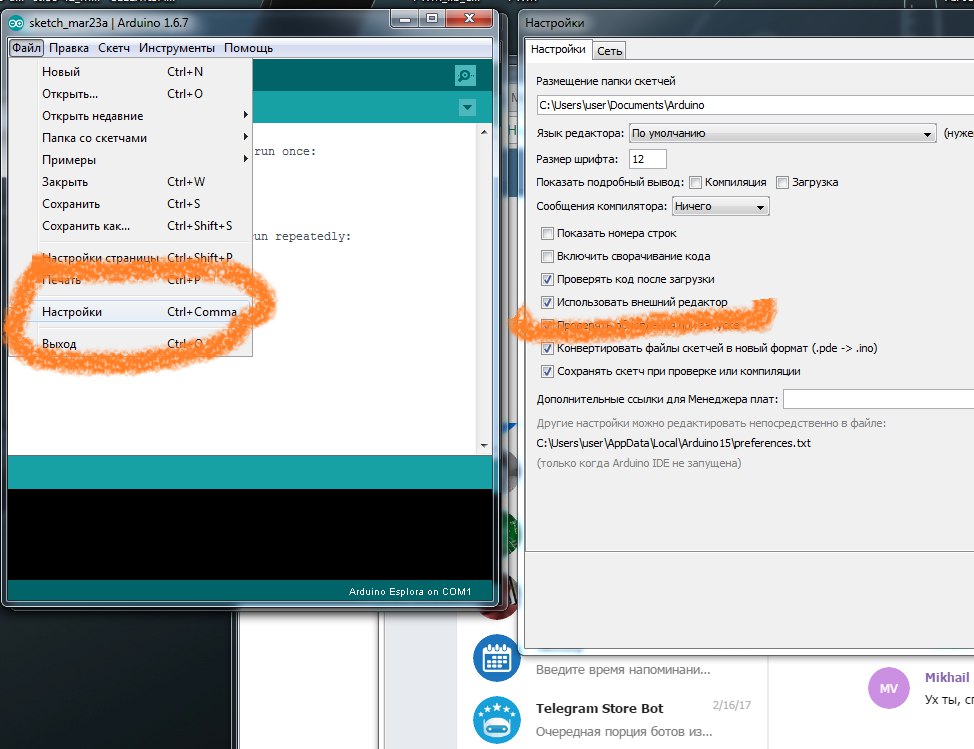The height and width of the screenshot is (749, 974).
Task: Toggle the Загрузка verbose checkbox
Action: pyautogui.click(x=783, y=182)
